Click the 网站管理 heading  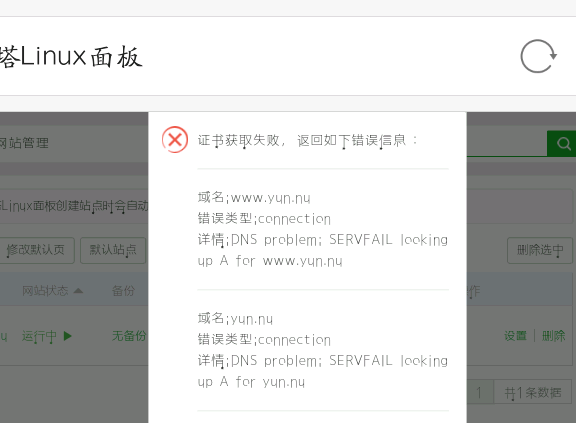[x=24, y=143]
